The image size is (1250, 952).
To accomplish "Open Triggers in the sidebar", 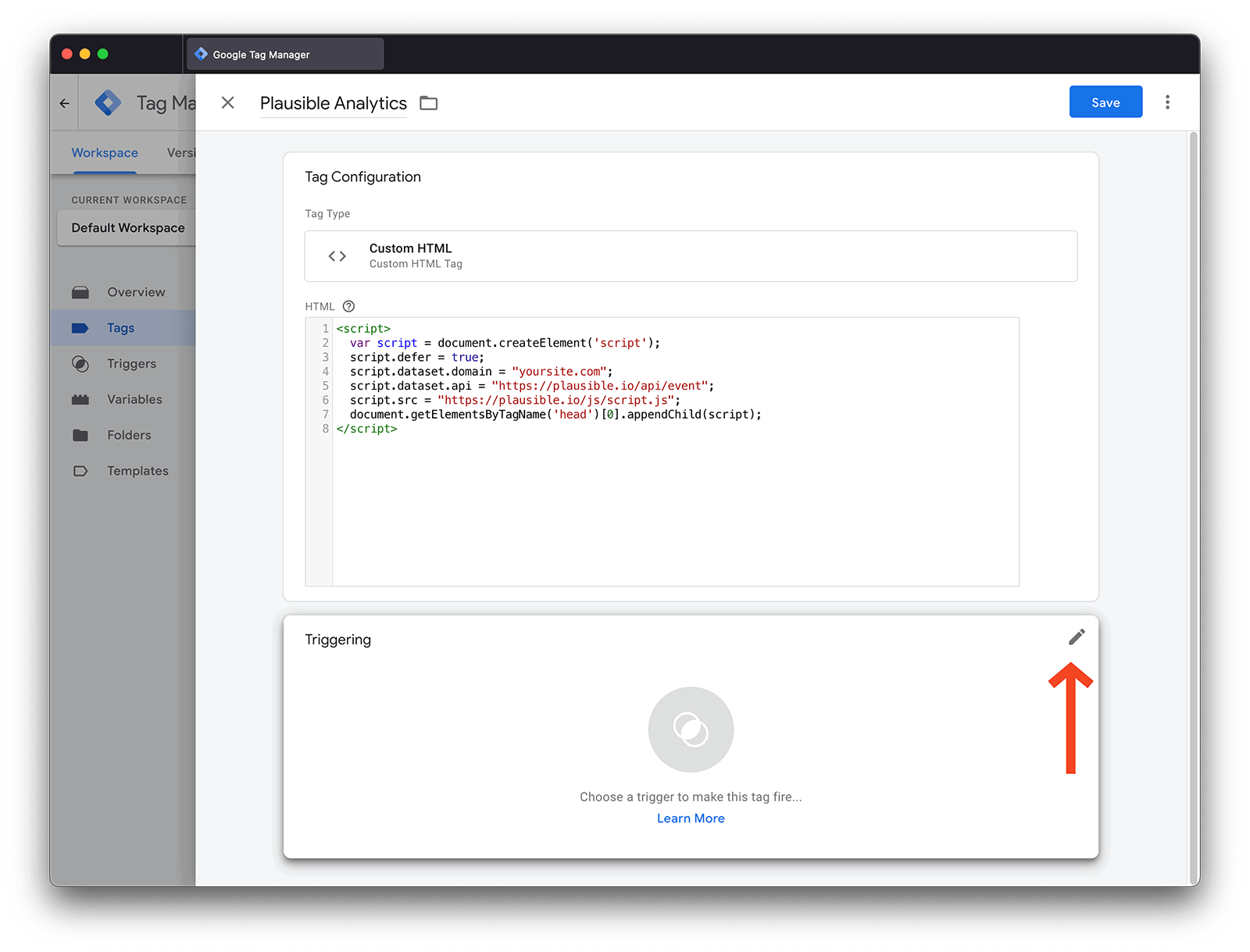I will 131,364.
